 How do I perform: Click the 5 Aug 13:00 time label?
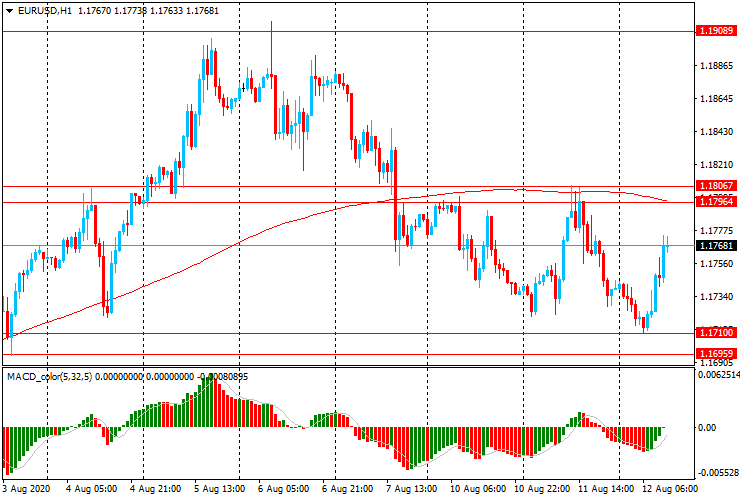(x=219, y=489)
